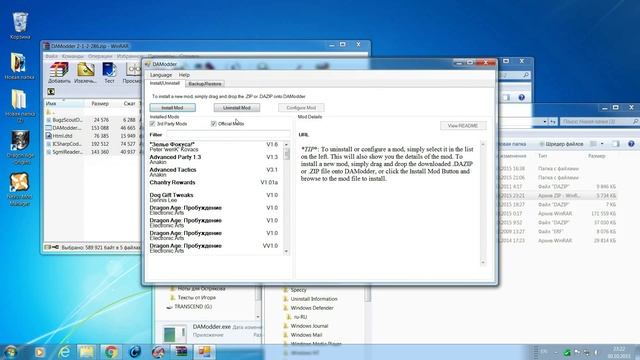Click the Mod Details scrollbar down arrow
This screenshot has height=360, width=640.
pos(483,262)
